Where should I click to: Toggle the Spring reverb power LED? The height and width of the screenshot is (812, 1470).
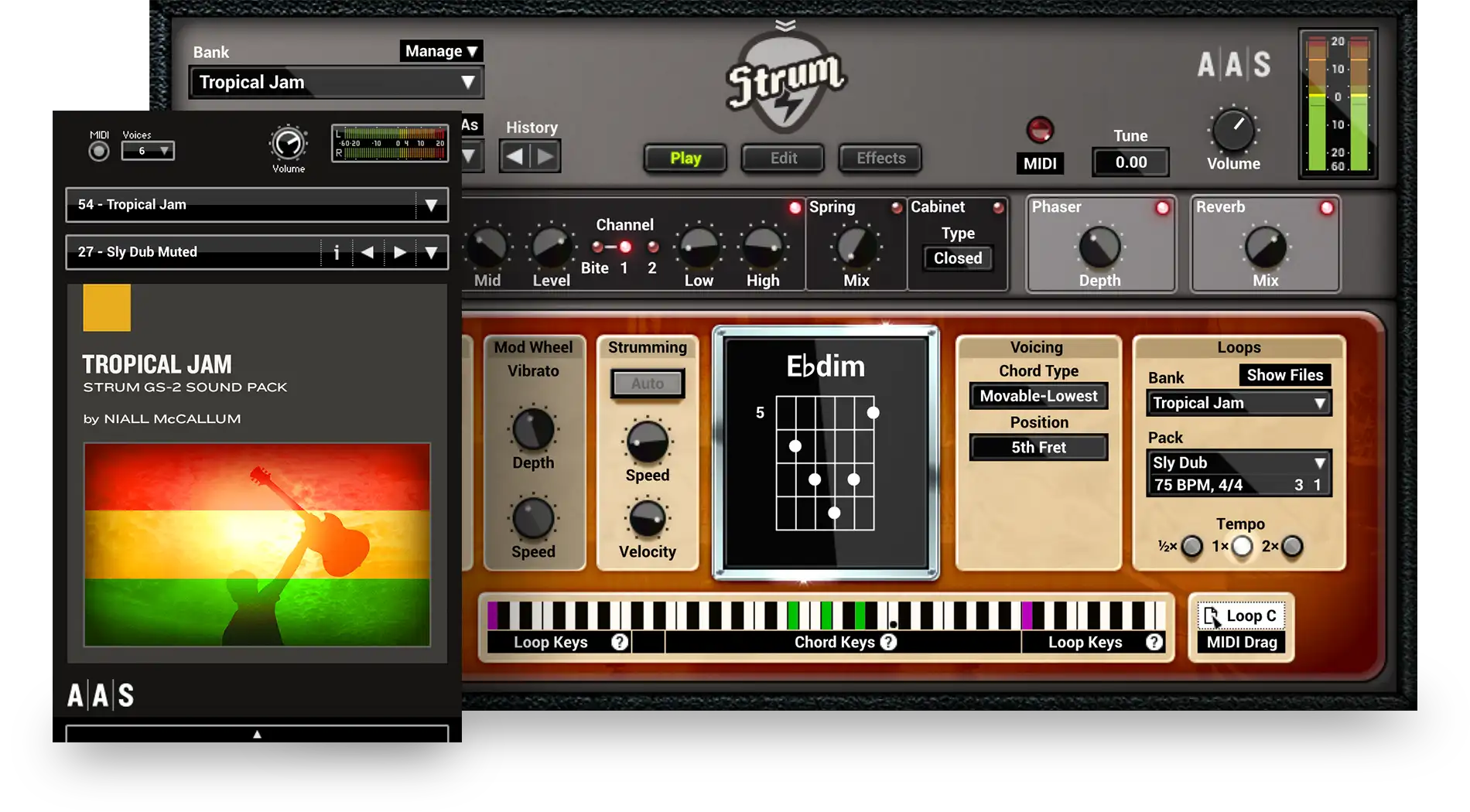897,207
